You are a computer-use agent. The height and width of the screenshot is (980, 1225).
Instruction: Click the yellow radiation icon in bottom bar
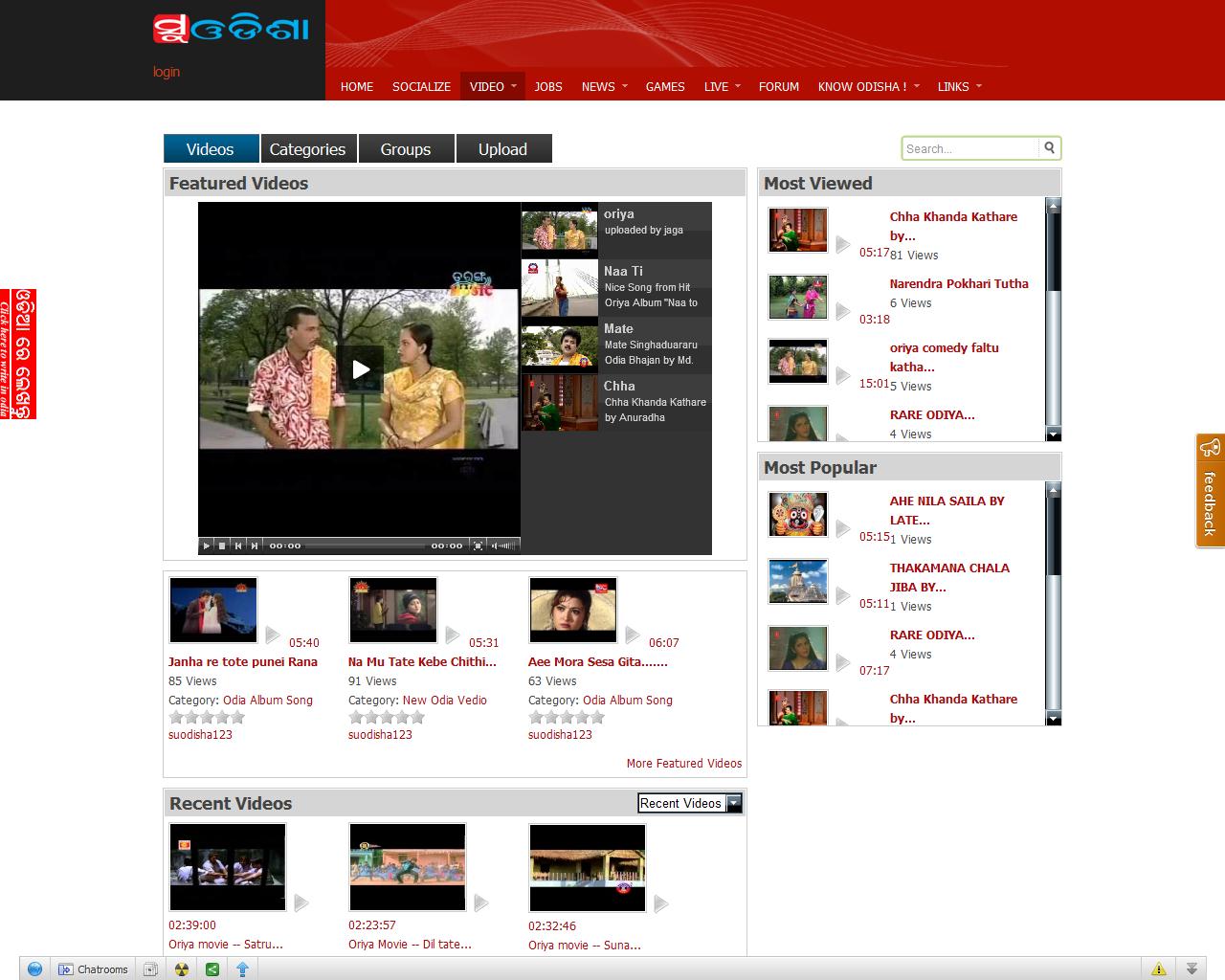pyautogui.click(x=181, y=969)
